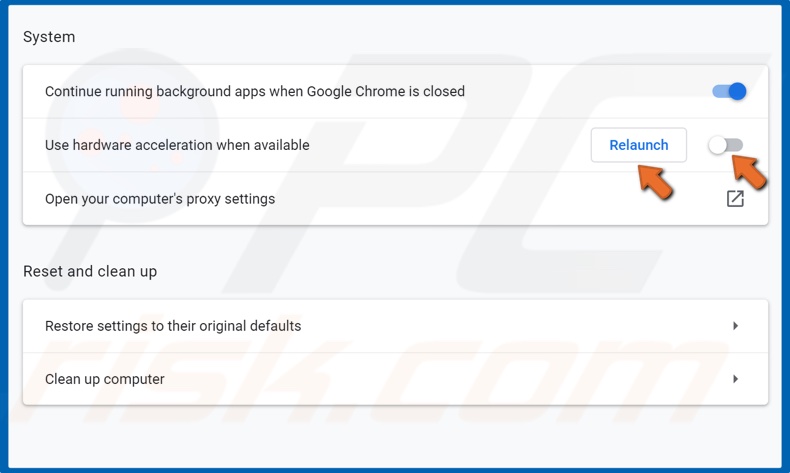Relaunch Chrome with the Relaunch button
Image resolution: width=790 pixels, height=473 pixels.
tap(639, 145)
